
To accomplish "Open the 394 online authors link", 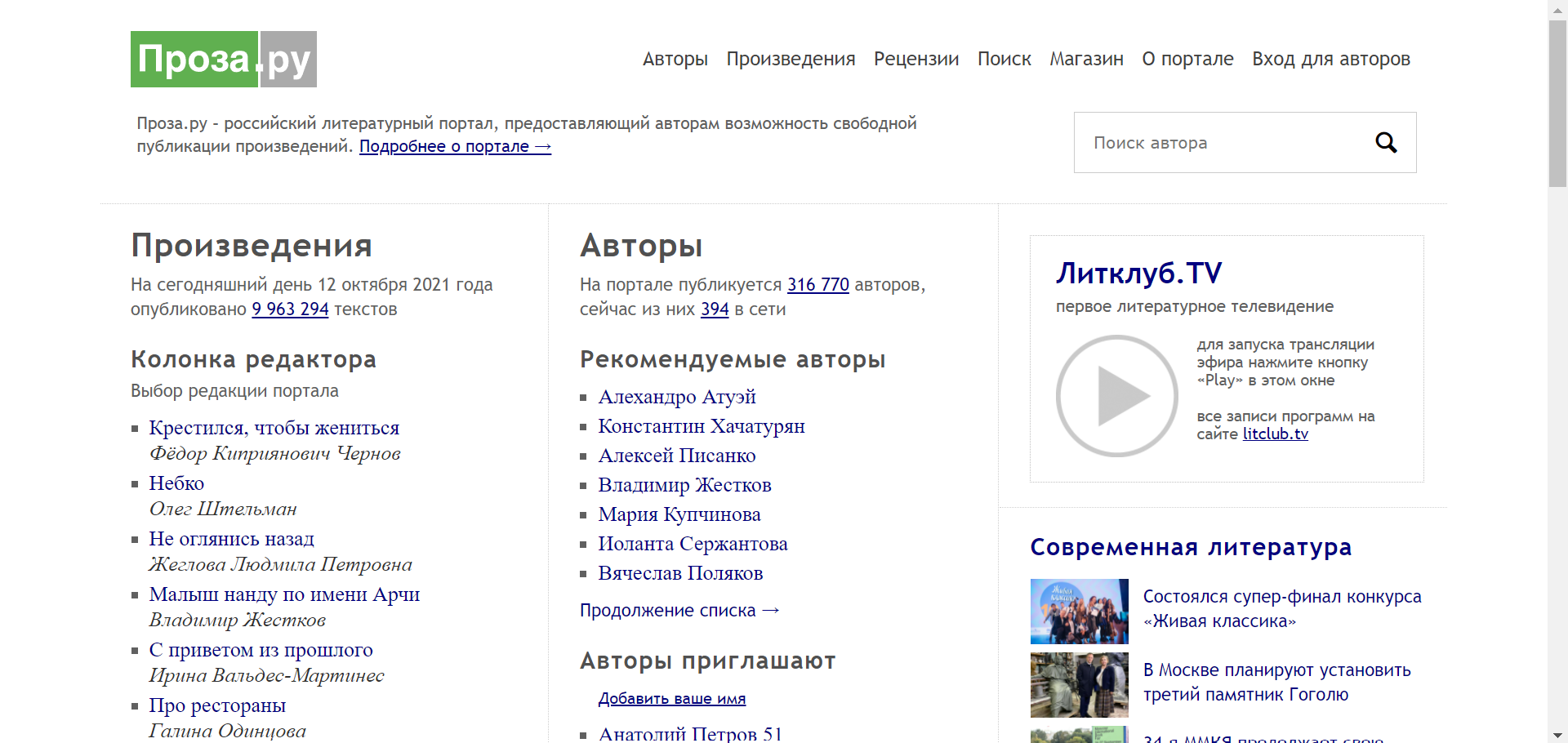I will coord(715,309).
